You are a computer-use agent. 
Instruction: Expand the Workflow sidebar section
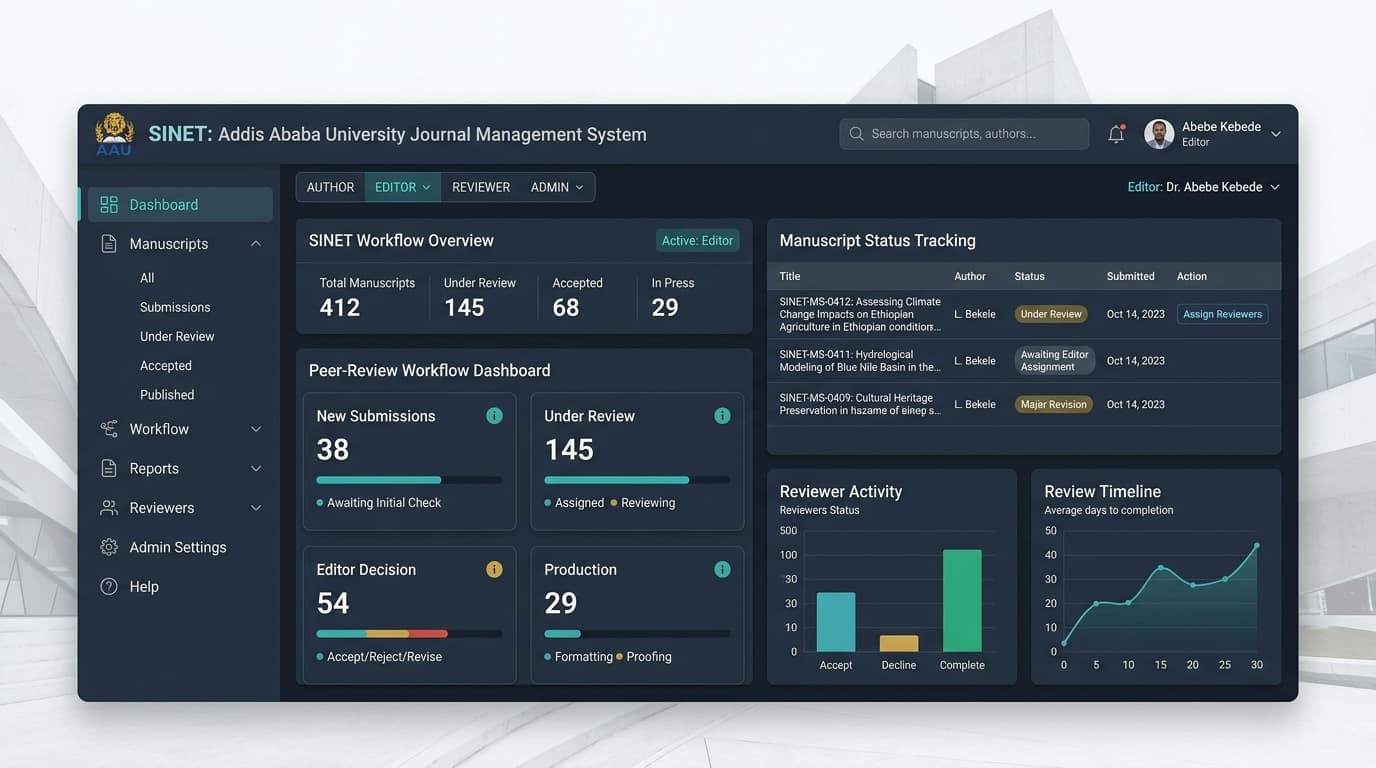pyautogui.click(x=256, y=429)
